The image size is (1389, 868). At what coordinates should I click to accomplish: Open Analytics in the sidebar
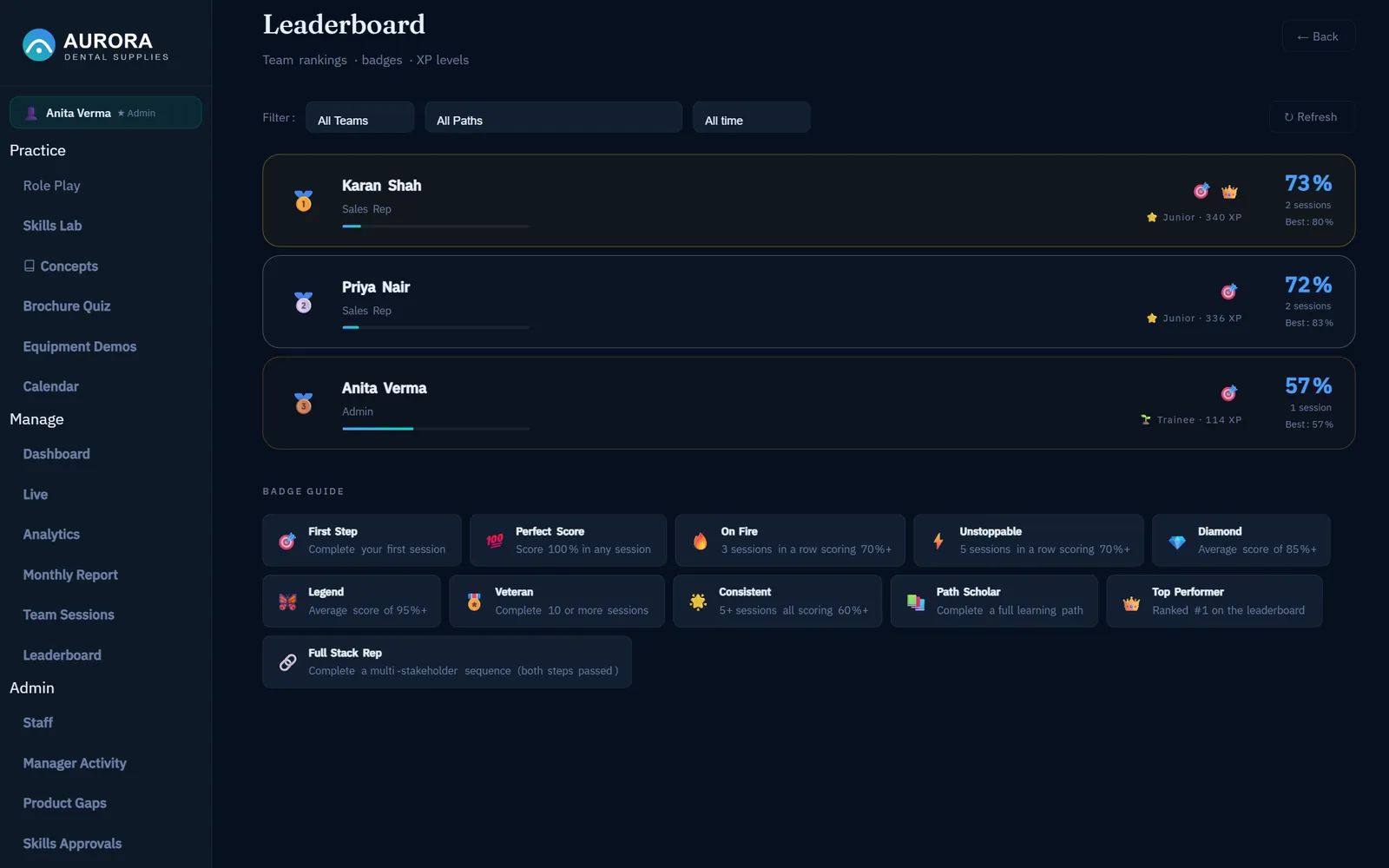point(51,535)
